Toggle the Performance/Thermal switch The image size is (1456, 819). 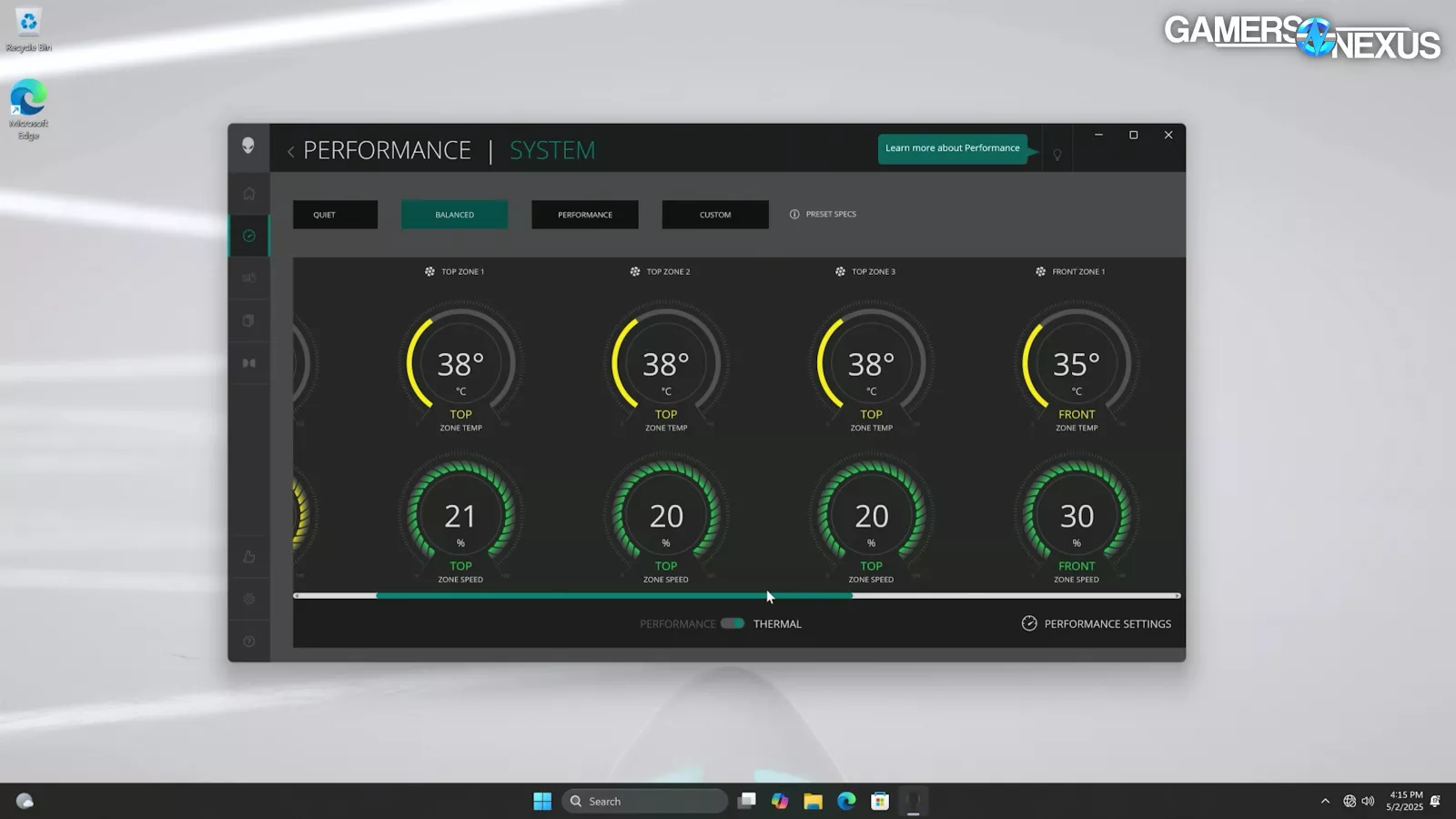(x=733, y=623)
